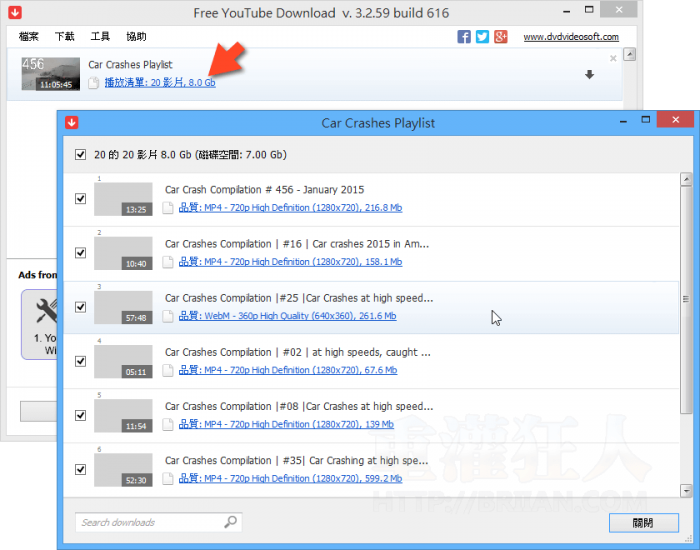Click magnifier icon in search downloads box
The image size is (700, 550).
tap(230, 522)
